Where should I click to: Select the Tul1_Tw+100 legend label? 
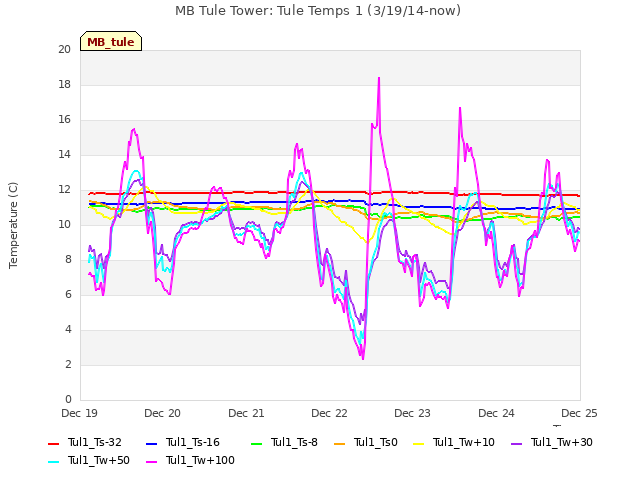pos(200,460)
